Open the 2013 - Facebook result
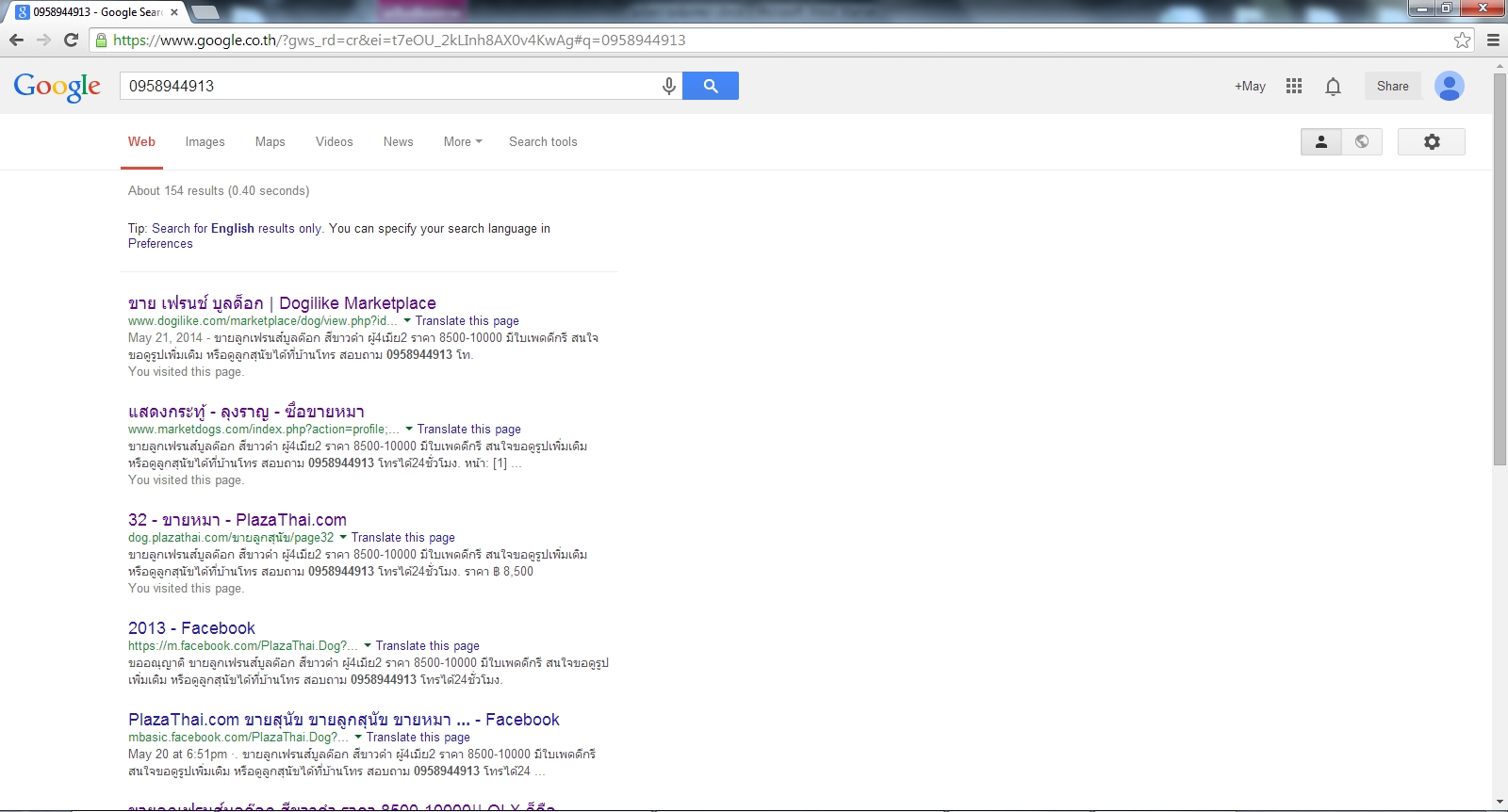This screenshot has height=812, width=1508. coord(191,627)
